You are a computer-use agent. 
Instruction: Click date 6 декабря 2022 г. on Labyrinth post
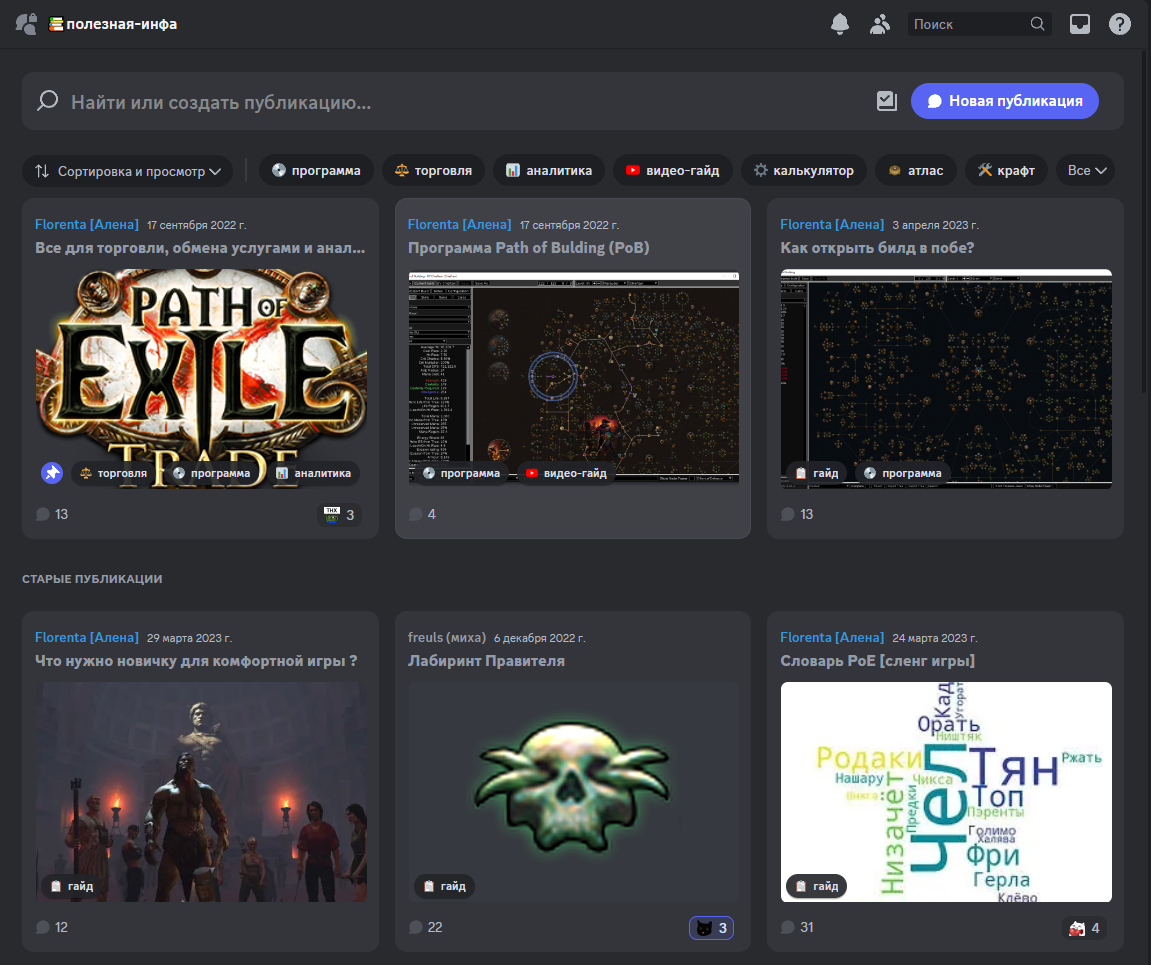tap(540, 638)
